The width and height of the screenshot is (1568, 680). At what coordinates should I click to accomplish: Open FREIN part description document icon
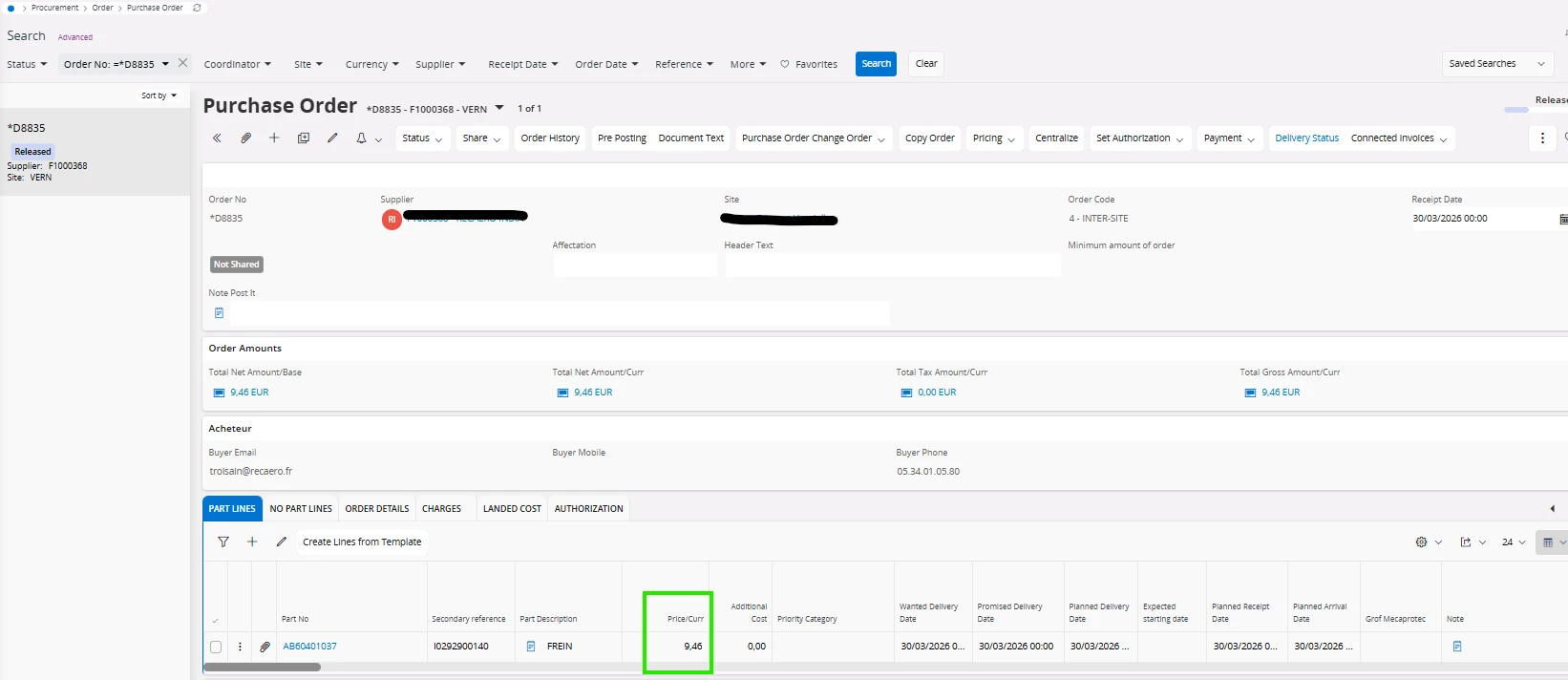531,647
